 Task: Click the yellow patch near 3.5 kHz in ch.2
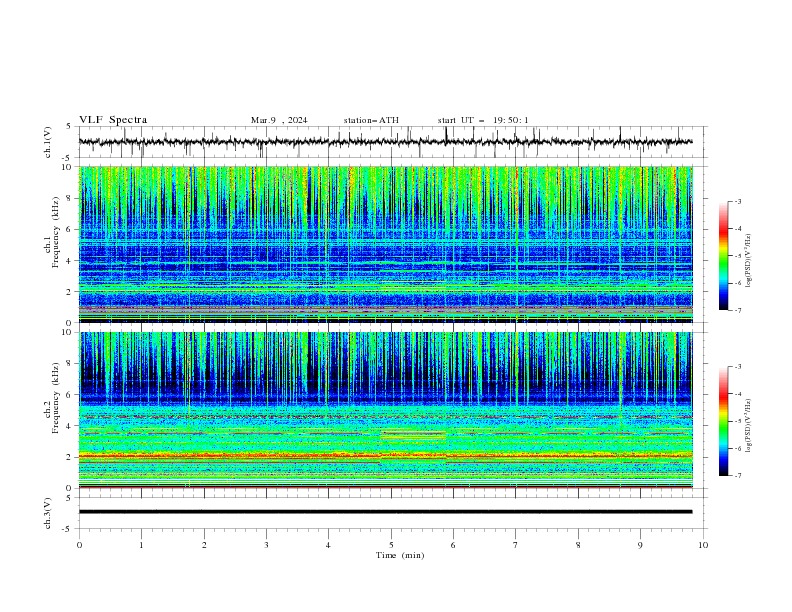[413, 435]
